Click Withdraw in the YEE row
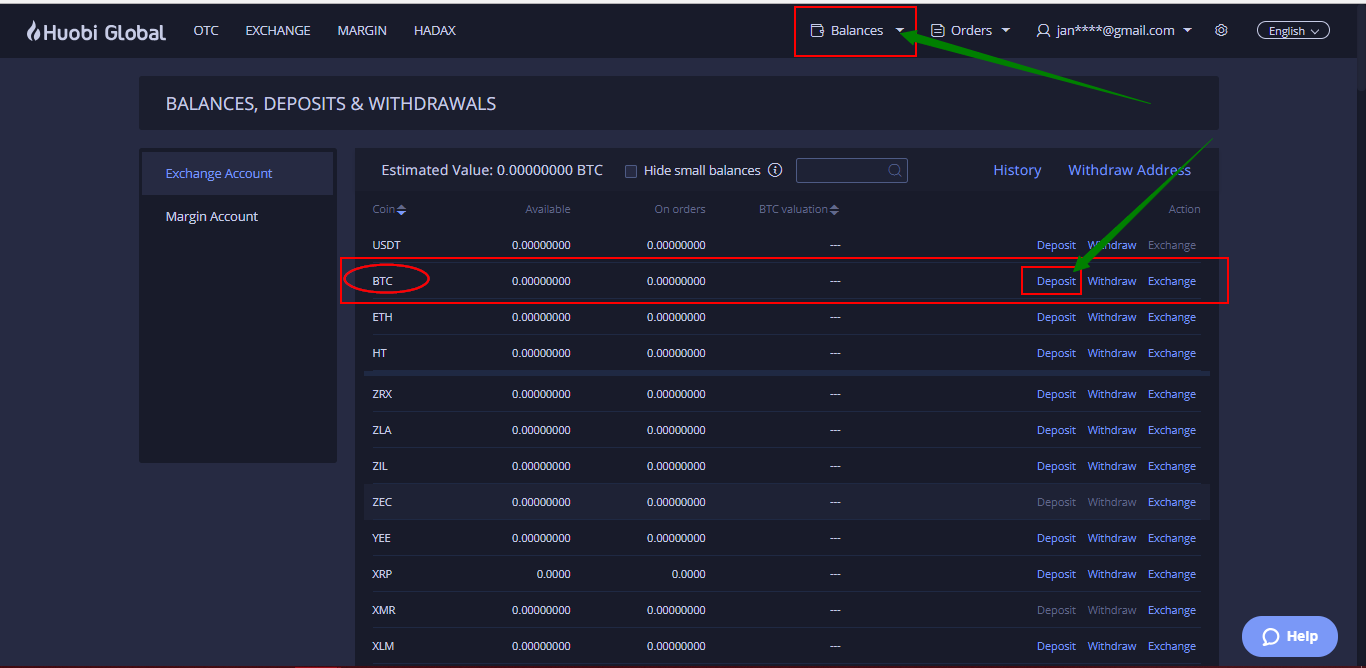Image resolution: width=1366 pixels, height=668 pixels. (1112, 538)
